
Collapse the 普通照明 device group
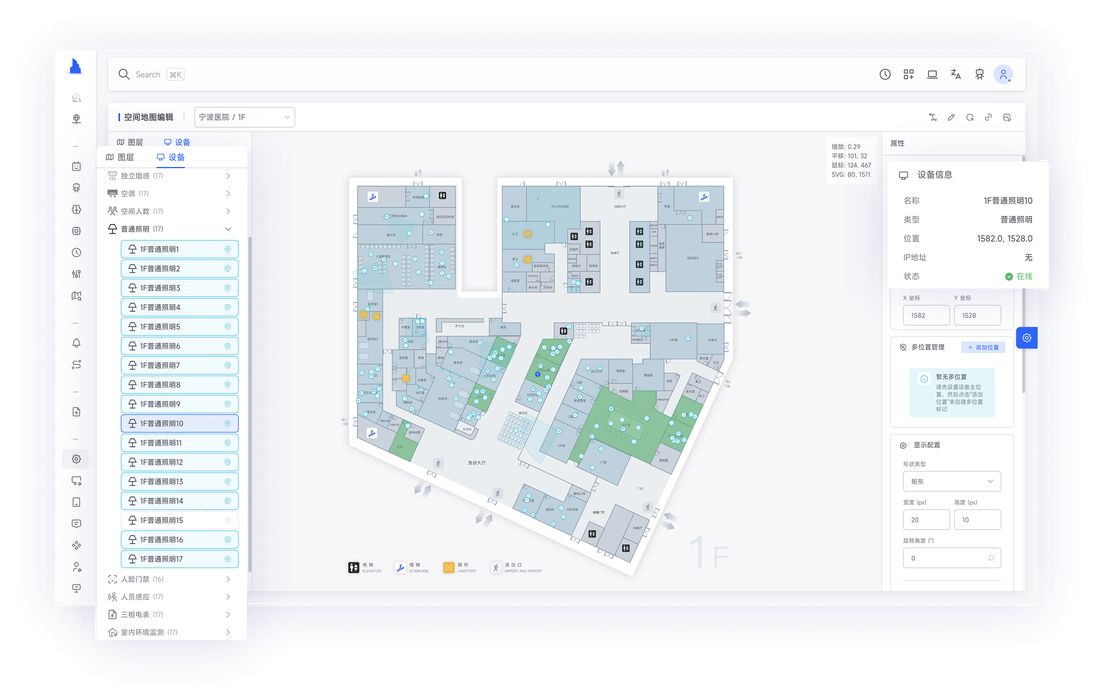pos(228,229)
